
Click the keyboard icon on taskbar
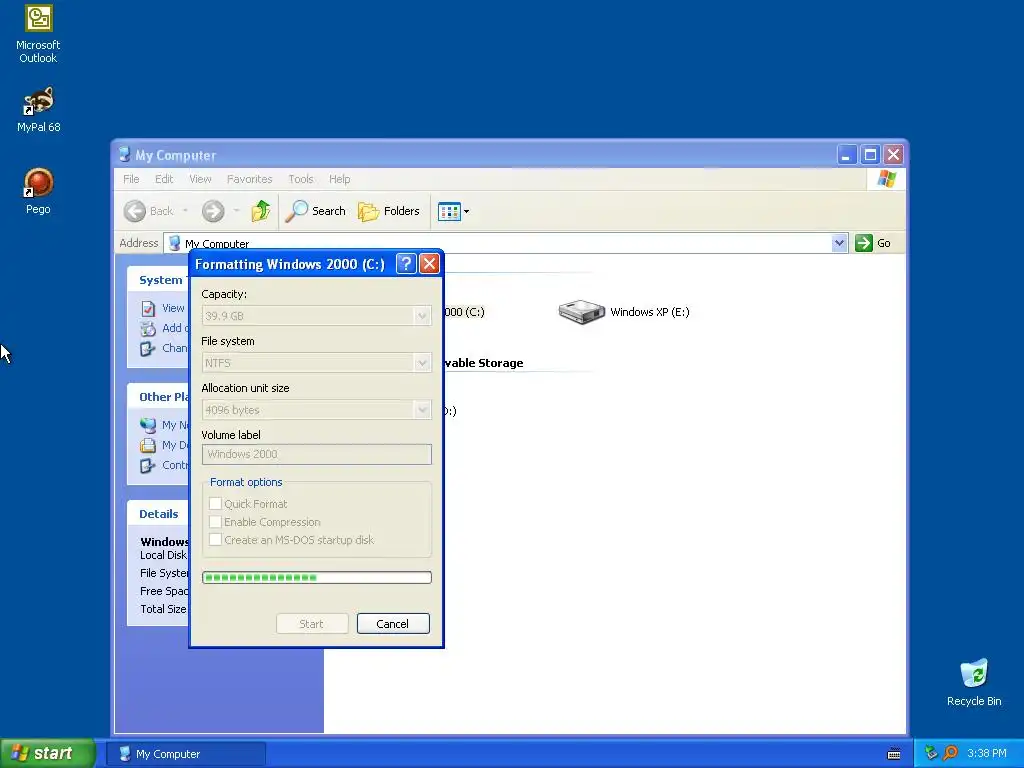(894, 754)
